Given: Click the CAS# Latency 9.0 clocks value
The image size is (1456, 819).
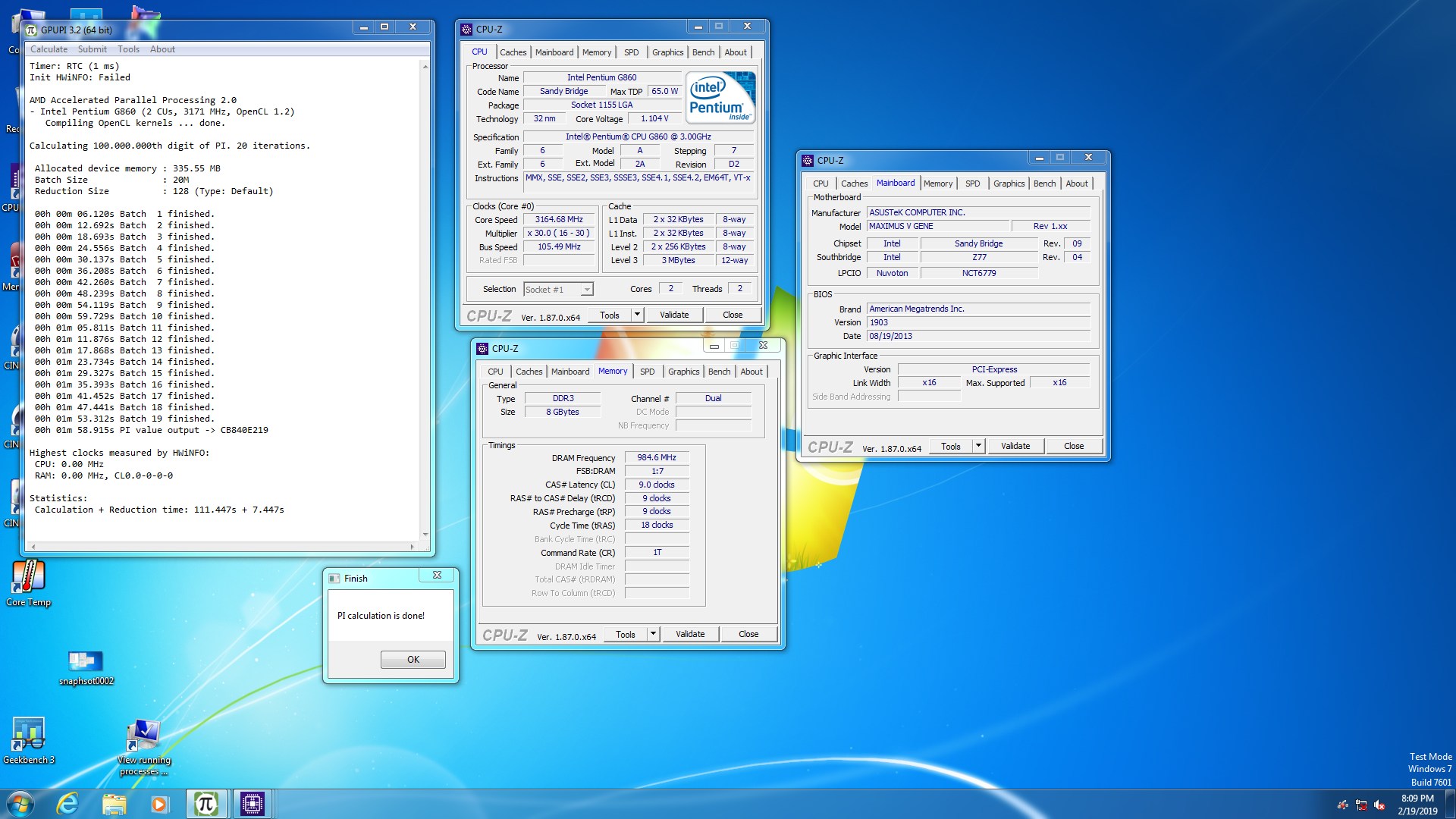Looking at the screenshot, I should [x=657, y=485].
